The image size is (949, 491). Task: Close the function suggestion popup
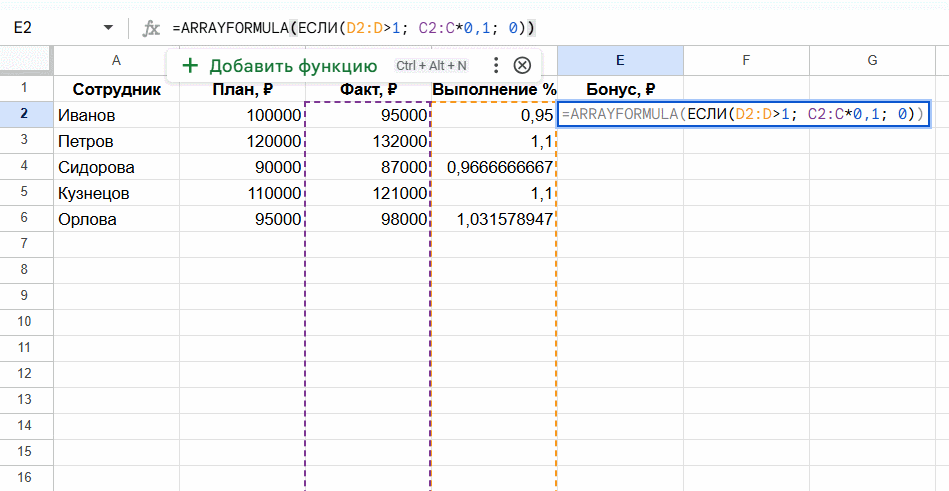click(x=522, y=66)
